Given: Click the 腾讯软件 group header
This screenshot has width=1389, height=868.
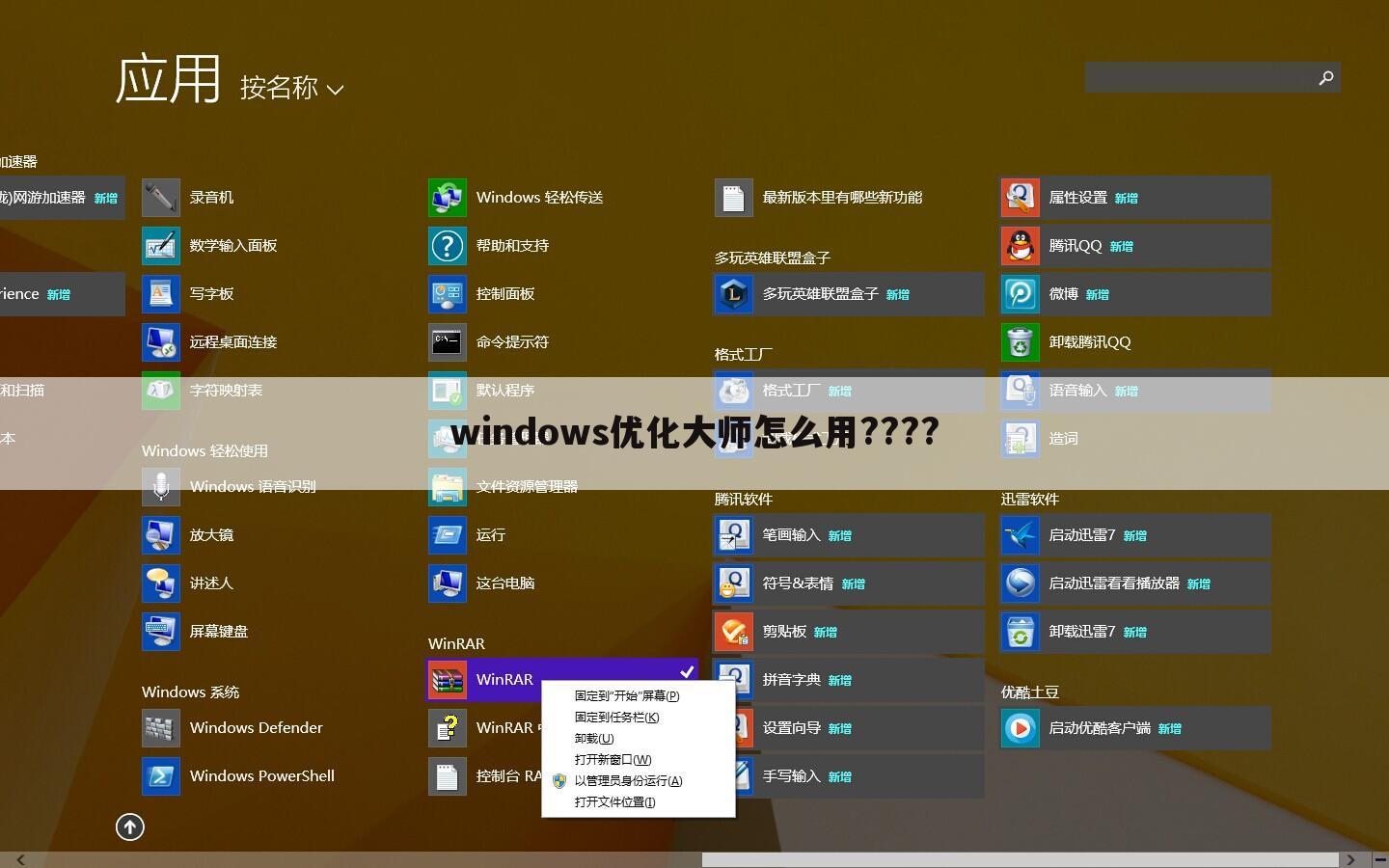Looking at the screenshot, I should (744, 499).
